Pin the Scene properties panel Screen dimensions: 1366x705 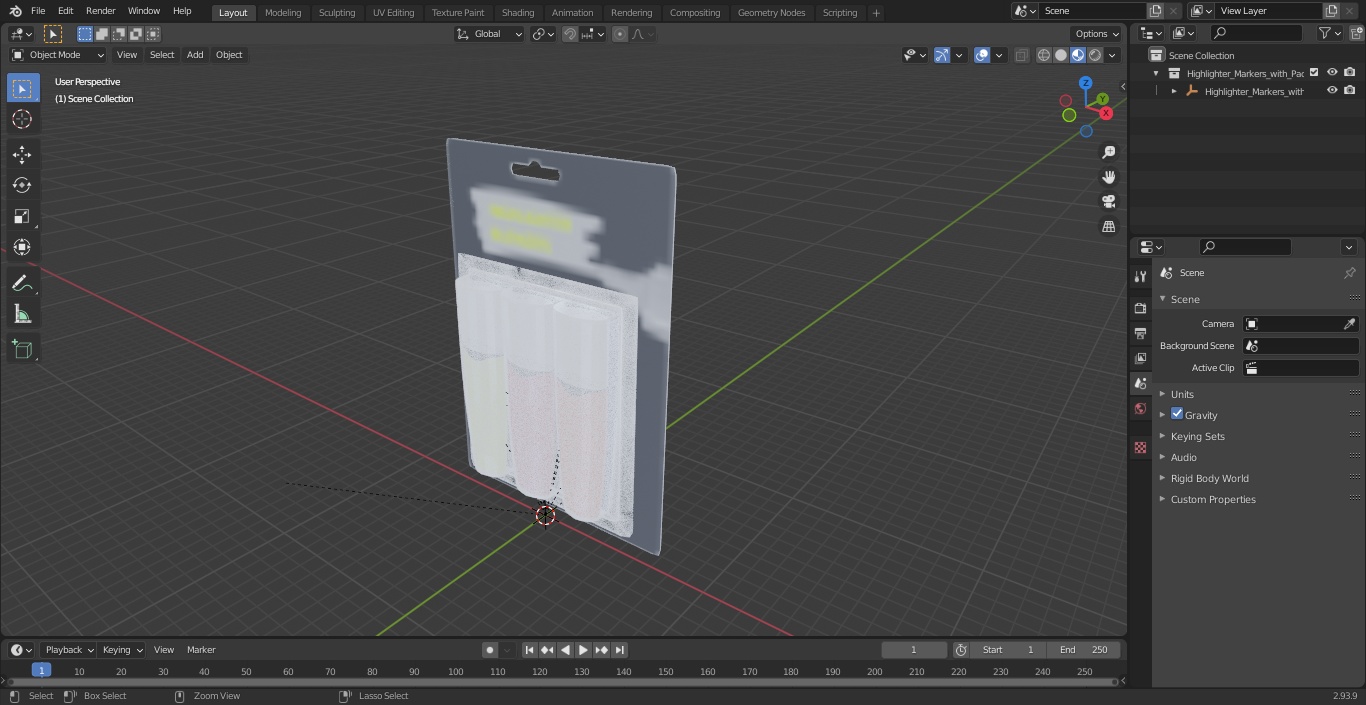point(1349,273)
